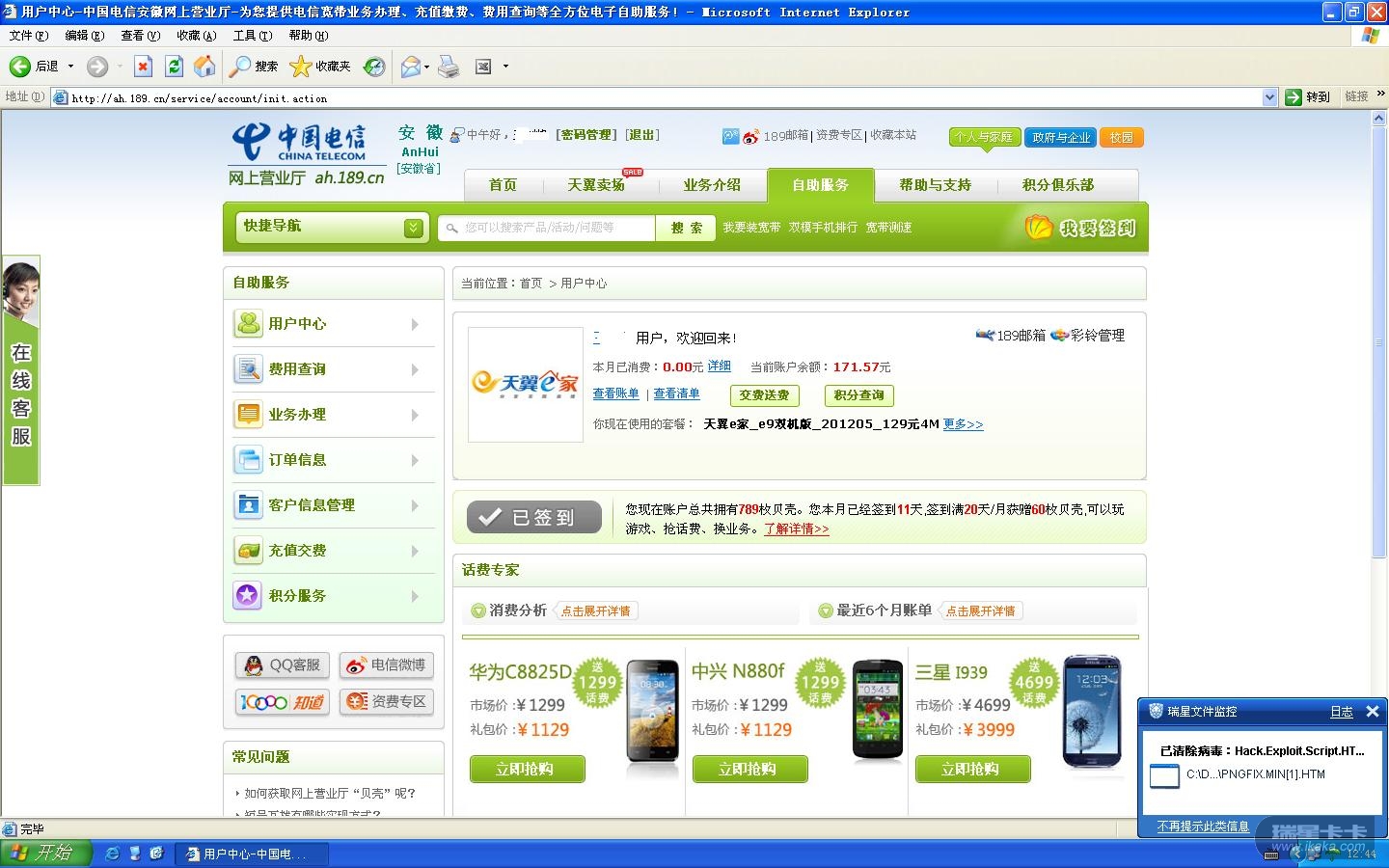Open the 资费专区 yuan button
The image size is (1389, 868).
[x=387, y=702]
